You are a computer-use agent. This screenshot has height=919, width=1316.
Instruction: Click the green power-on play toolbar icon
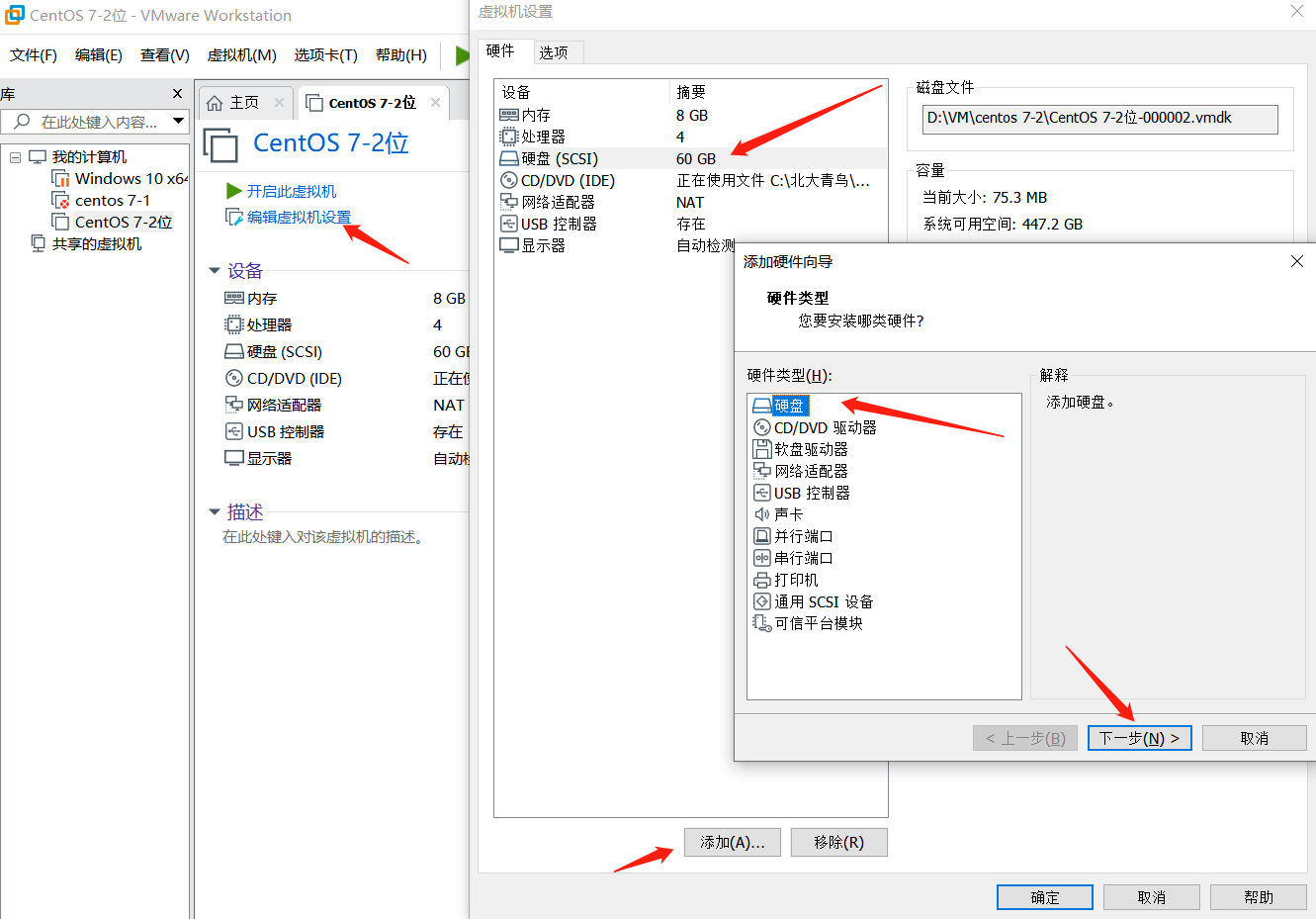(x=462, y=55)
